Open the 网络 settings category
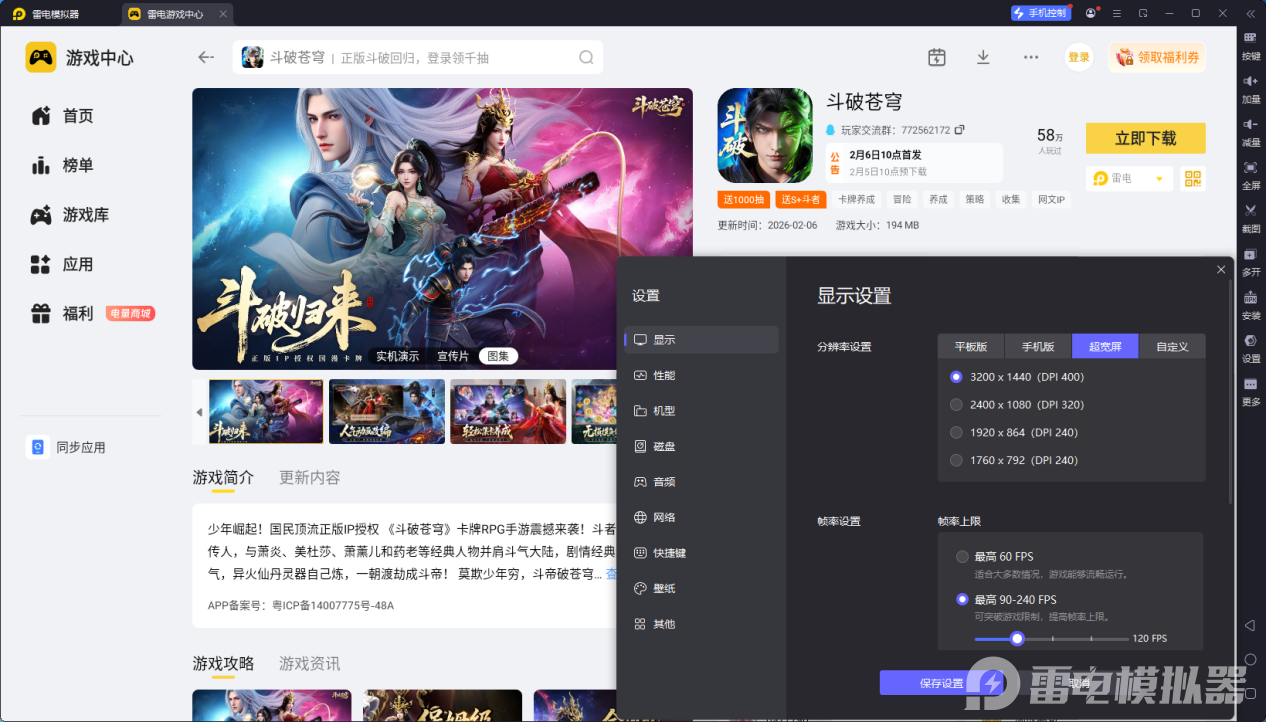 pos(701,517)
